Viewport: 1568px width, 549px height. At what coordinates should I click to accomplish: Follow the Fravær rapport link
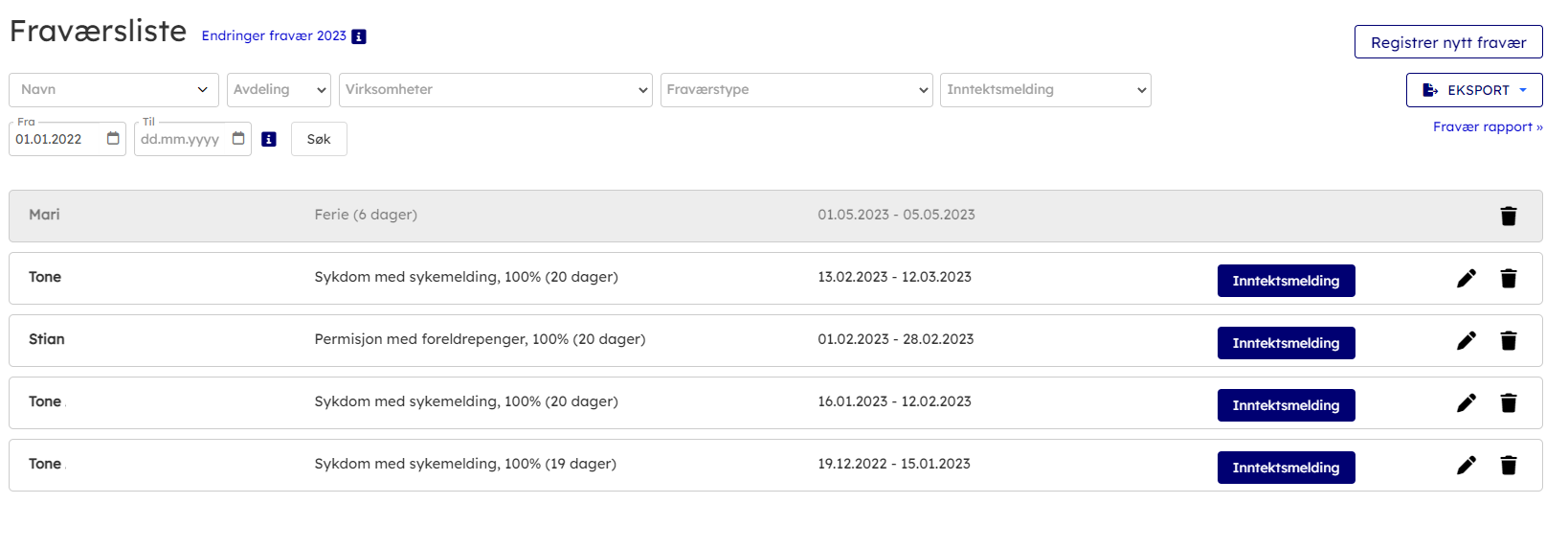1487,126
